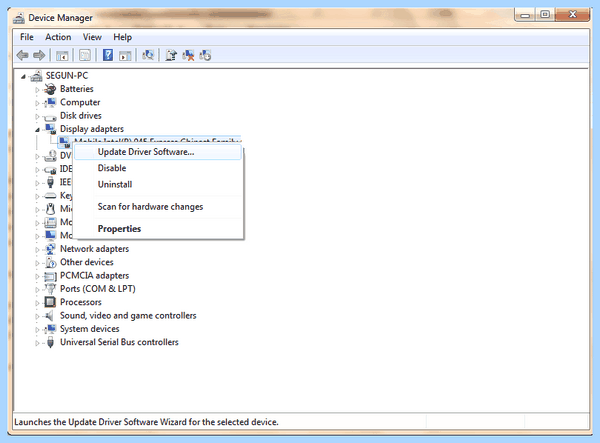Expand the Disk drives node arrow
600x443 pixels.
(37, 116)
